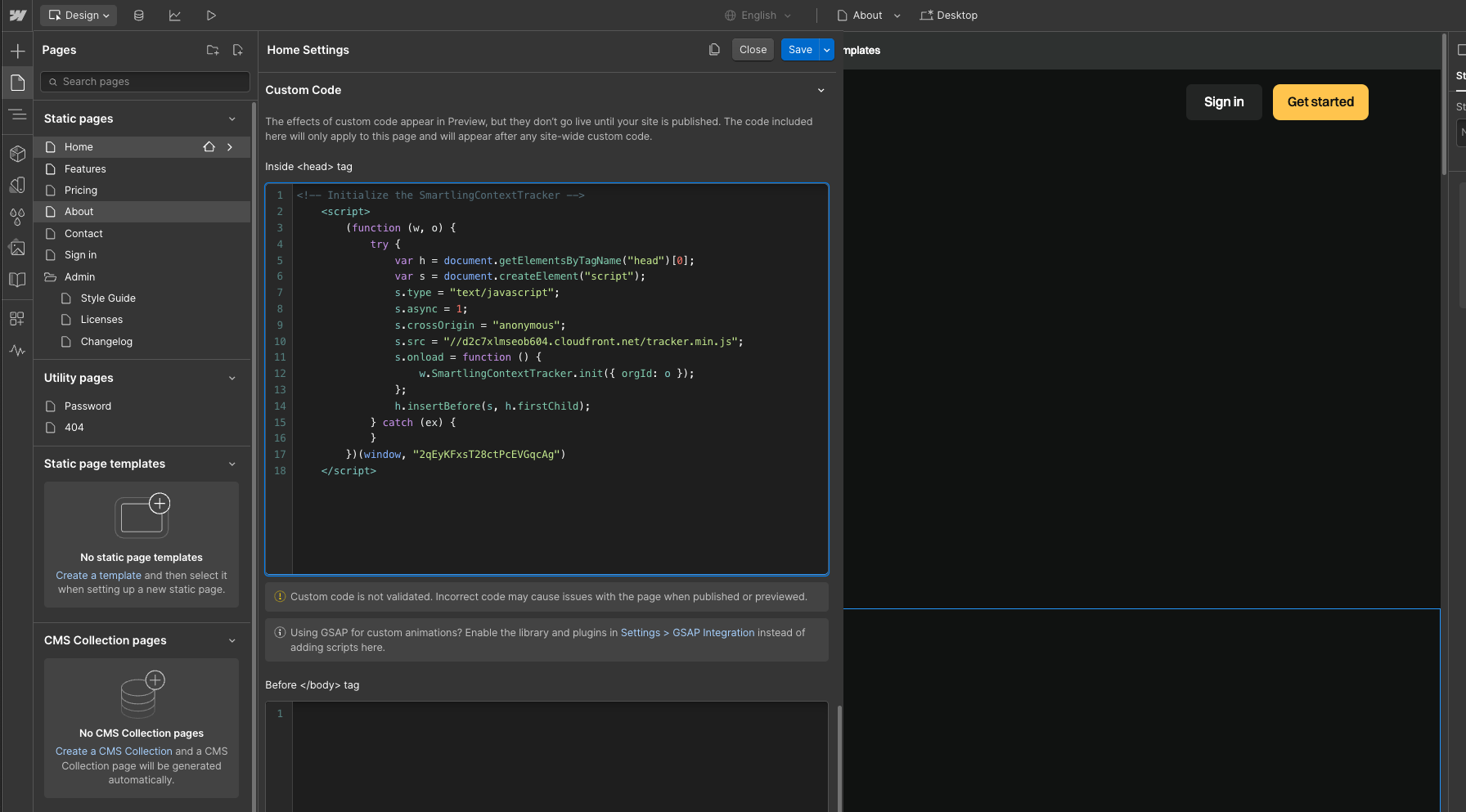Image resolution: width=1466 pixels, height=812 pixels.
Task: Click the add CMS collection thumbnail
Action: tap(142, 693)
